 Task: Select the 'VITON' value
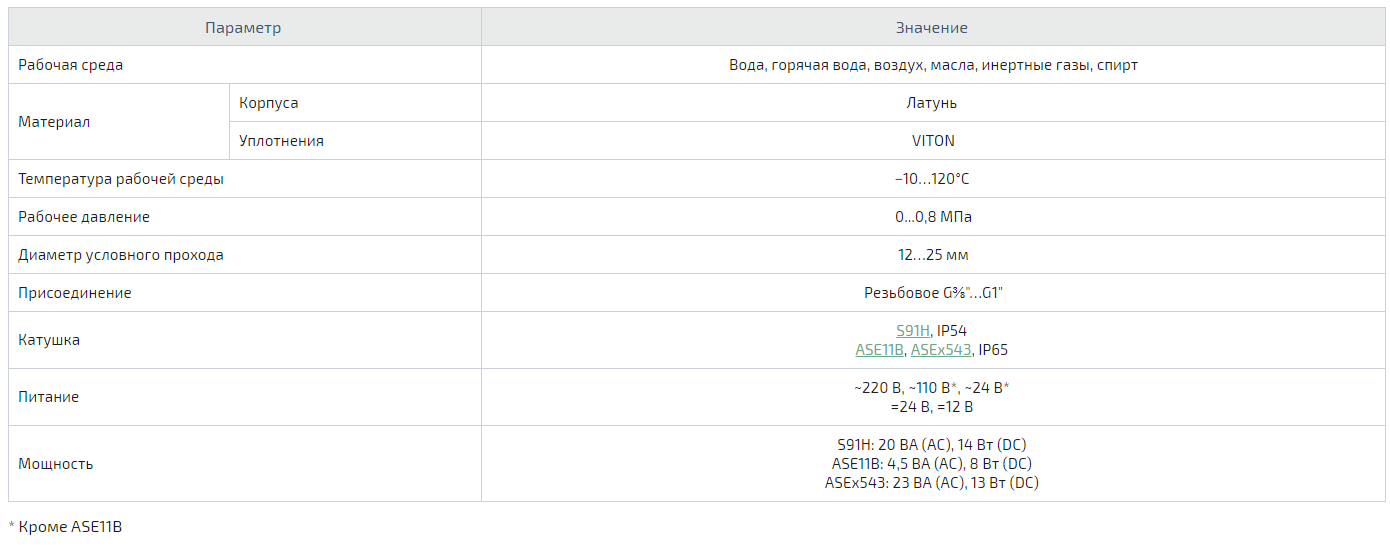tap(932, 141)
